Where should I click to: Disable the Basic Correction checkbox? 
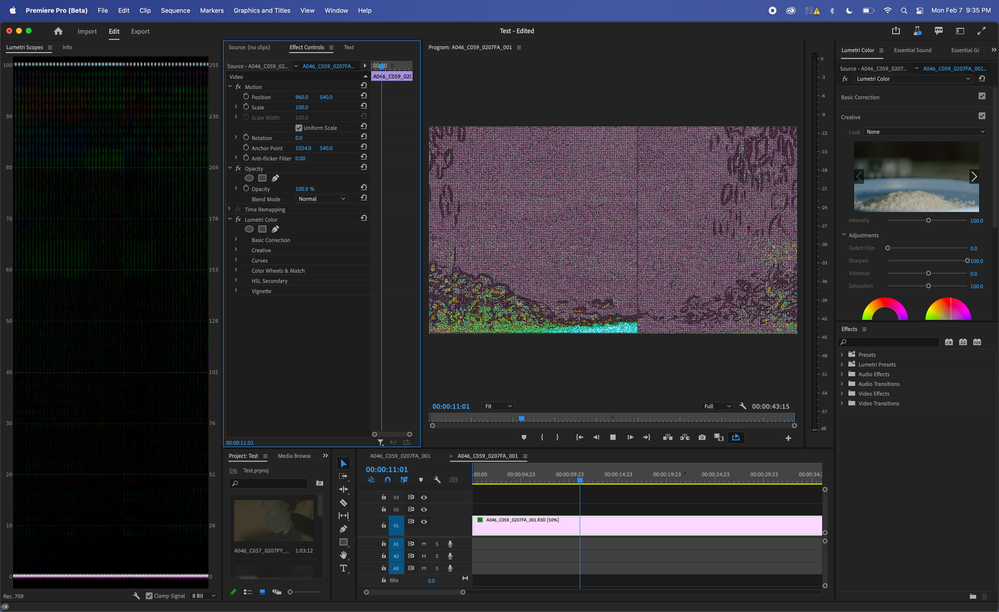[981, 97]
